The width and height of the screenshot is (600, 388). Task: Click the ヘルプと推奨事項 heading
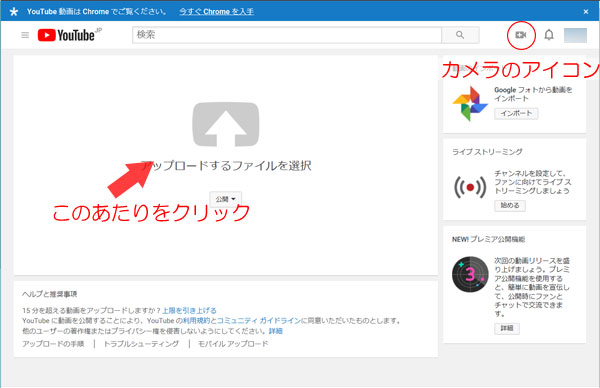point(49,294)
